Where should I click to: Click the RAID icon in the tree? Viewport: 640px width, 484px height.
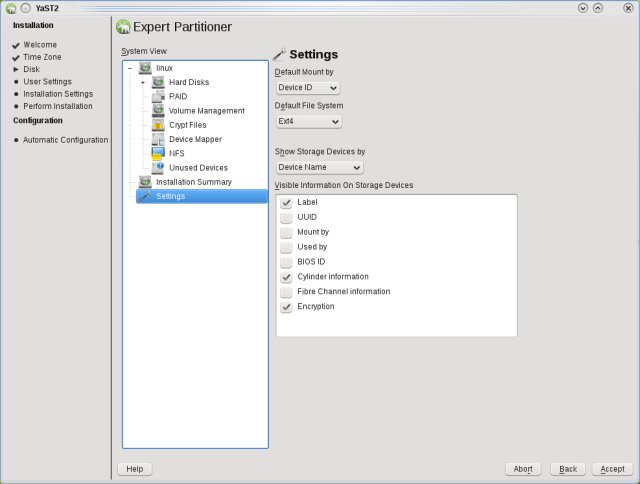158,96
